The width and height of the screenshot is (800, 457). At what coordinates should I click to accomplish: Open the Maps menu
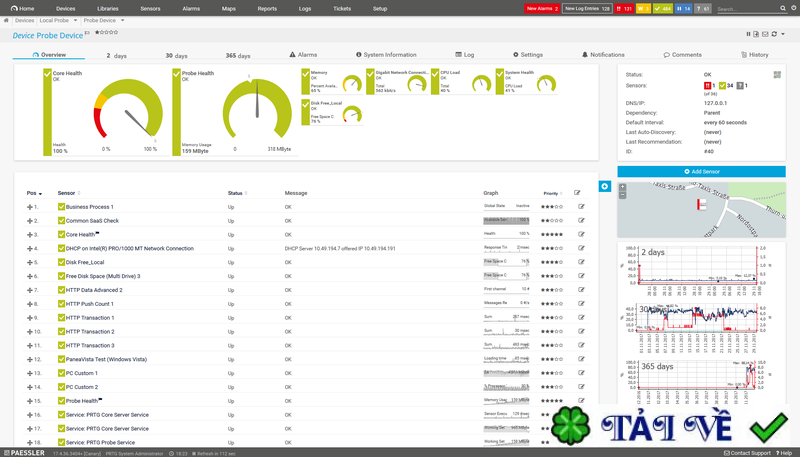pos(229,9)
